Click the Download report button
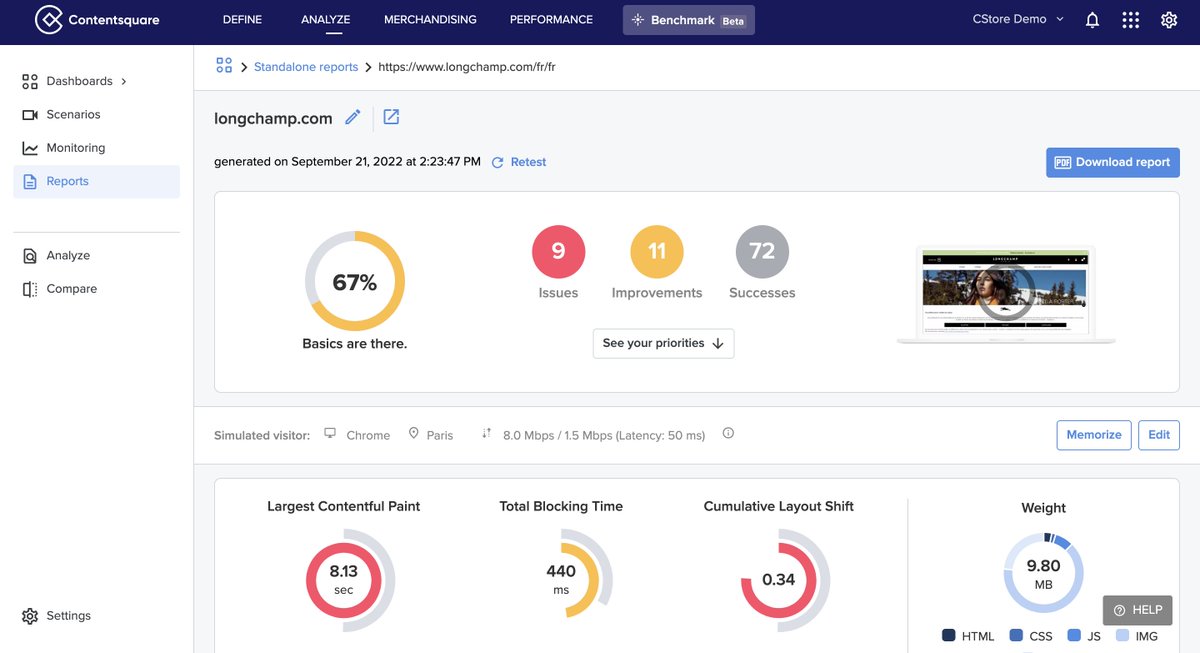Screen dimensions: 1200x653 coord(1113,163)
